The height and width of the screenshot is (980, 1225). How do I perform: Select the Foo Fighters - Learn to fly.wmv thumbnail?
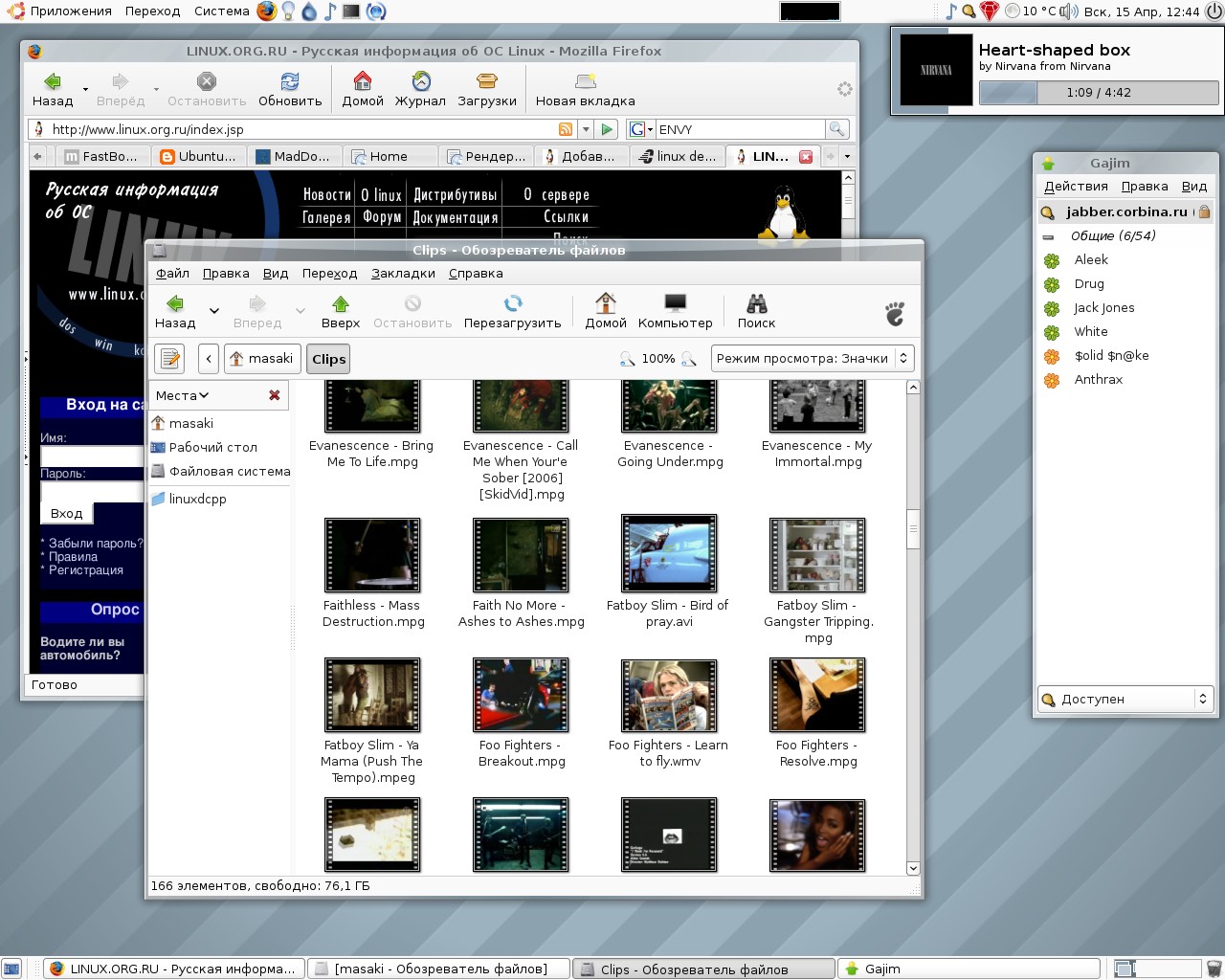[669, 695]
